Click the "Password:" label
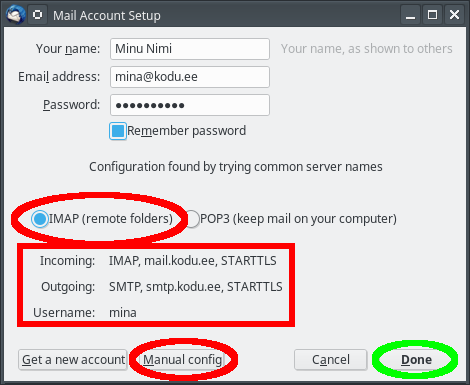 71,105
